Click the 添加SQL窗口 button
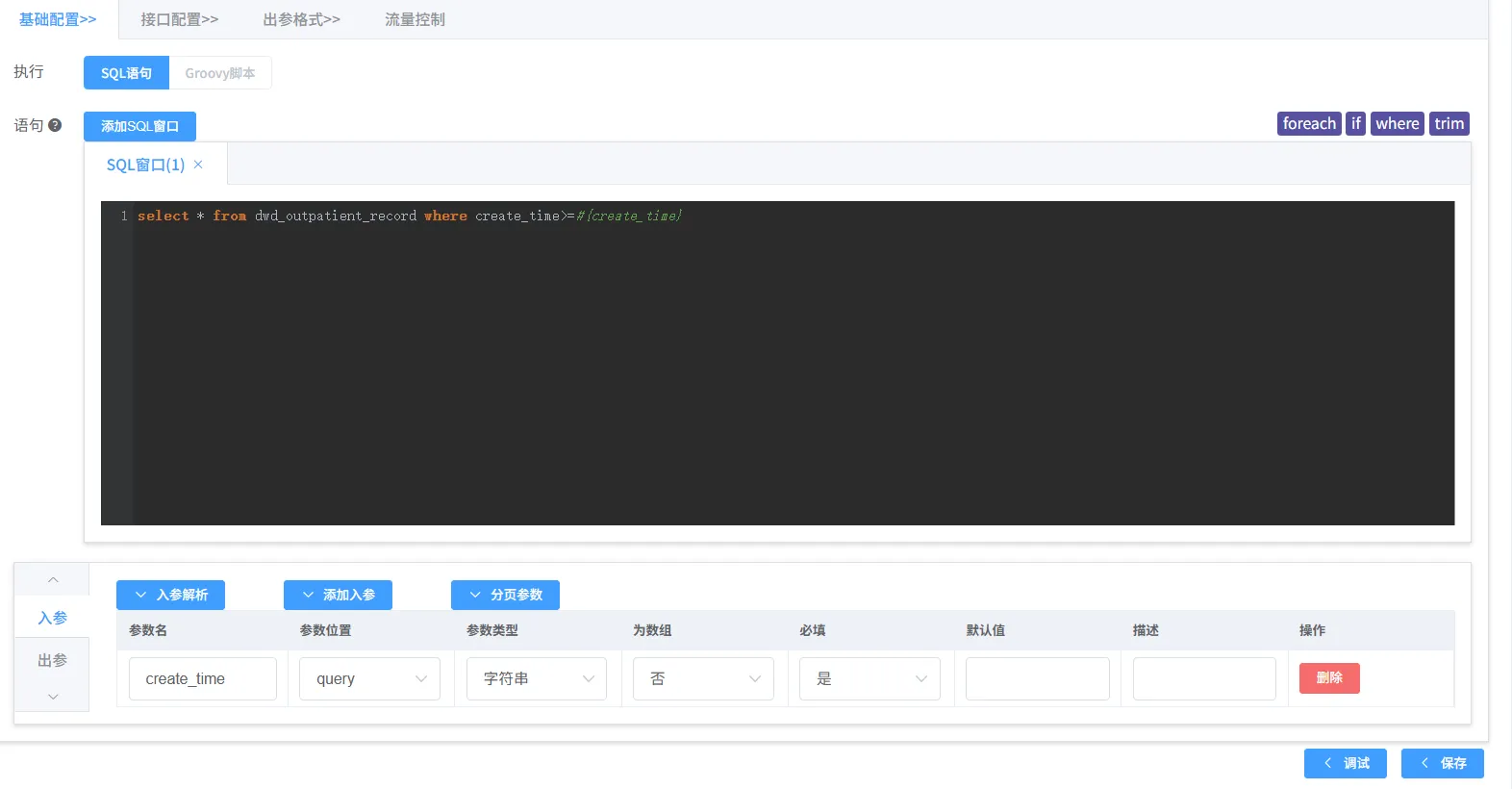Screen dimensions: 1512x789 (x=139, y=126)
